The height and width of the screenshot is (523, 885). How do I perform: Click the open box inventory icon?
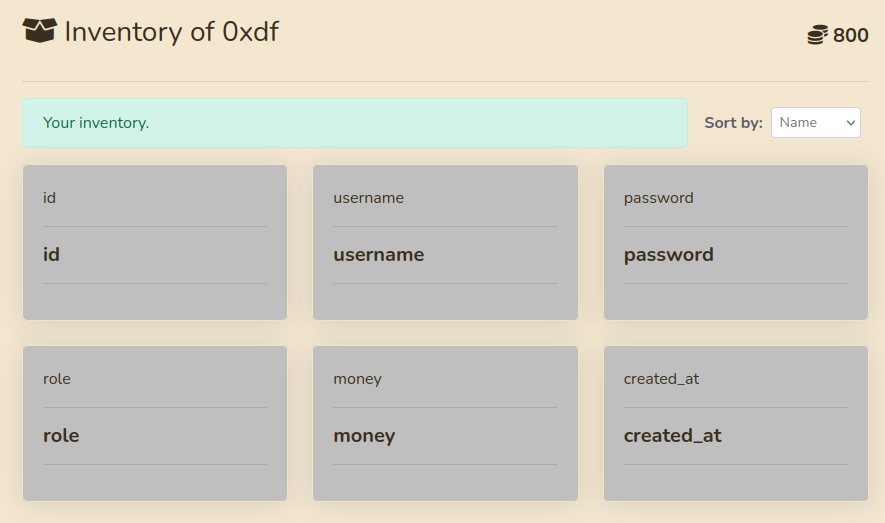(39, 32)
